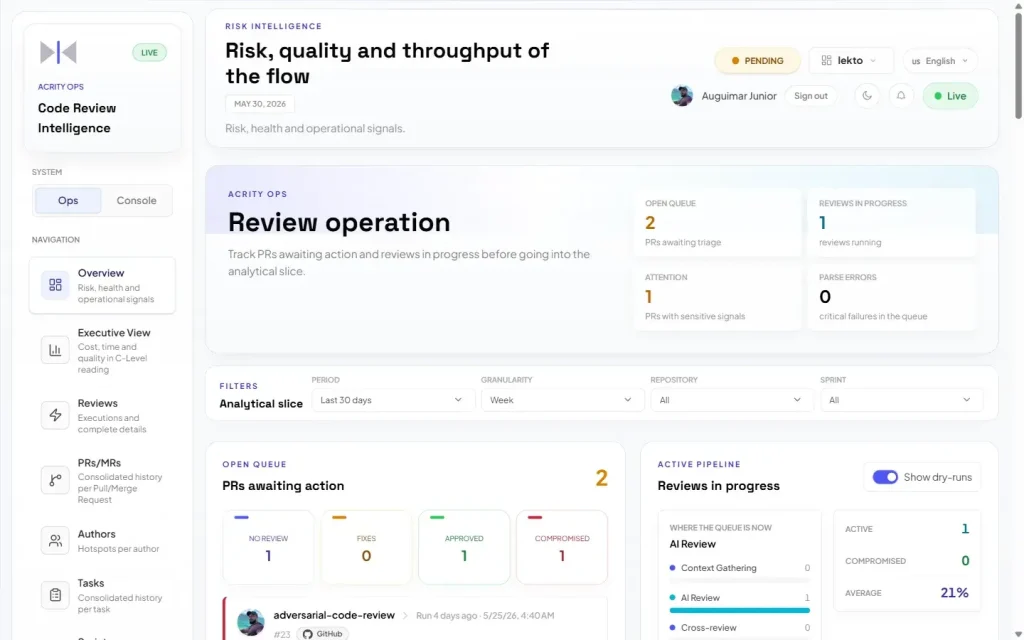Open the lekto workspace dropdown

850,60
